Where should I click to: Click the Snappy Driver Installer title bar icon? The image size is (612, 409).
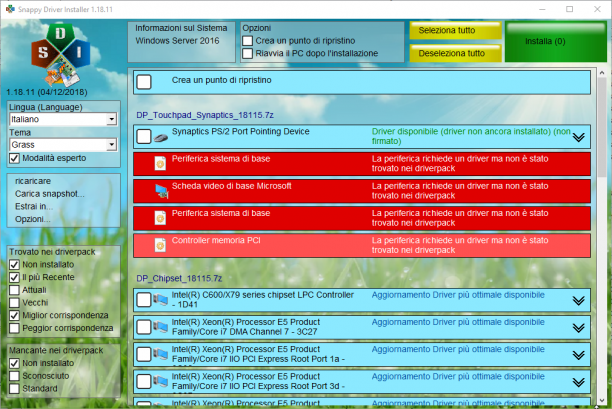pos(10,9)
